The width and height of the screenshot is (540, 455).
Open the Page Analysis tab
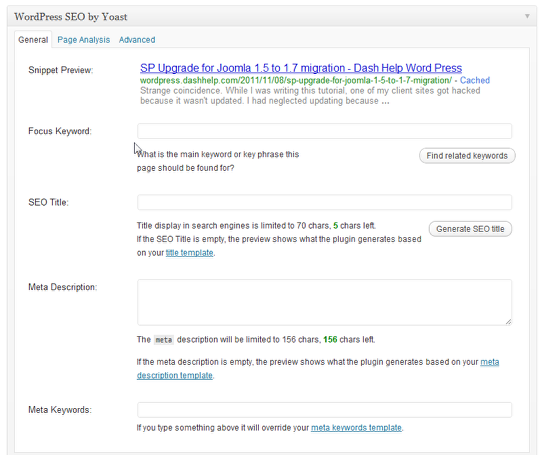click(x=84, y=40)
